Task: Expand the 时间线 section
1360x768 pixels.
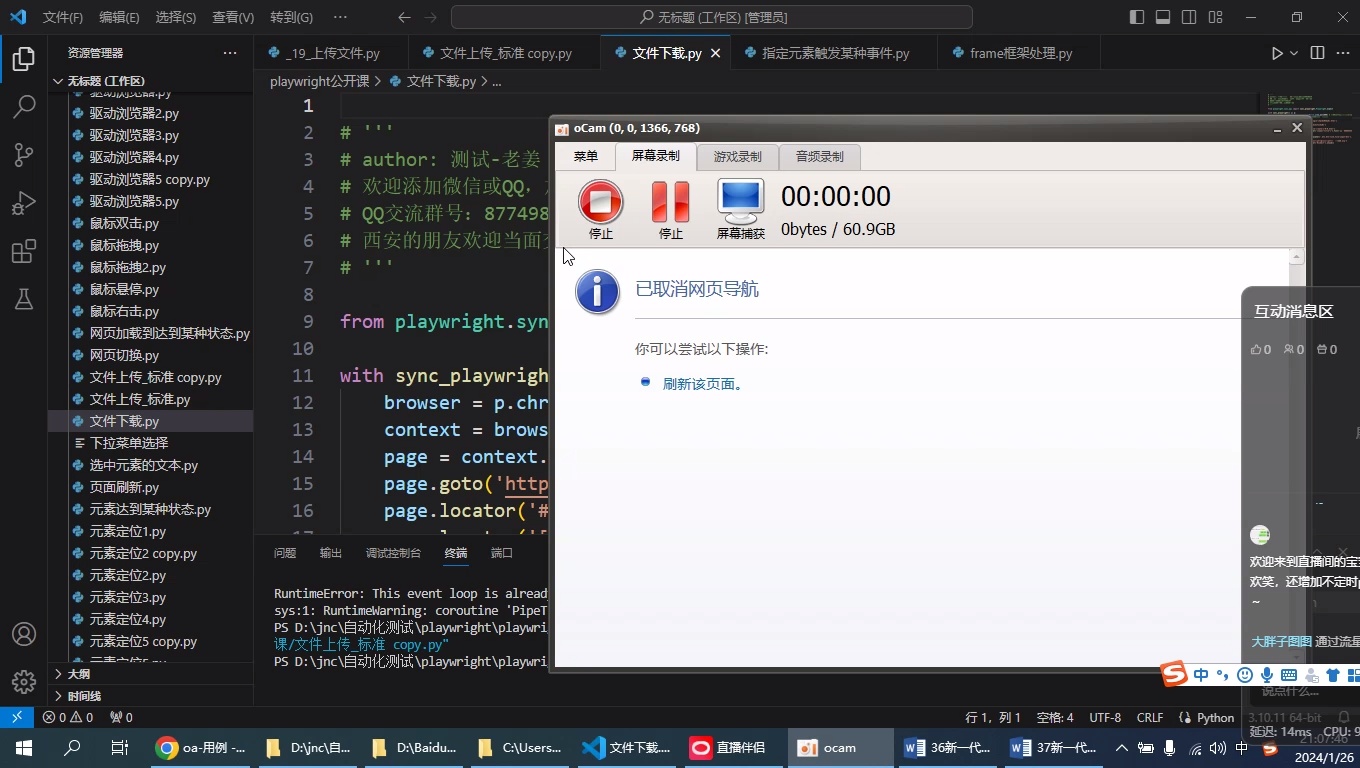Action: point(80,695)
